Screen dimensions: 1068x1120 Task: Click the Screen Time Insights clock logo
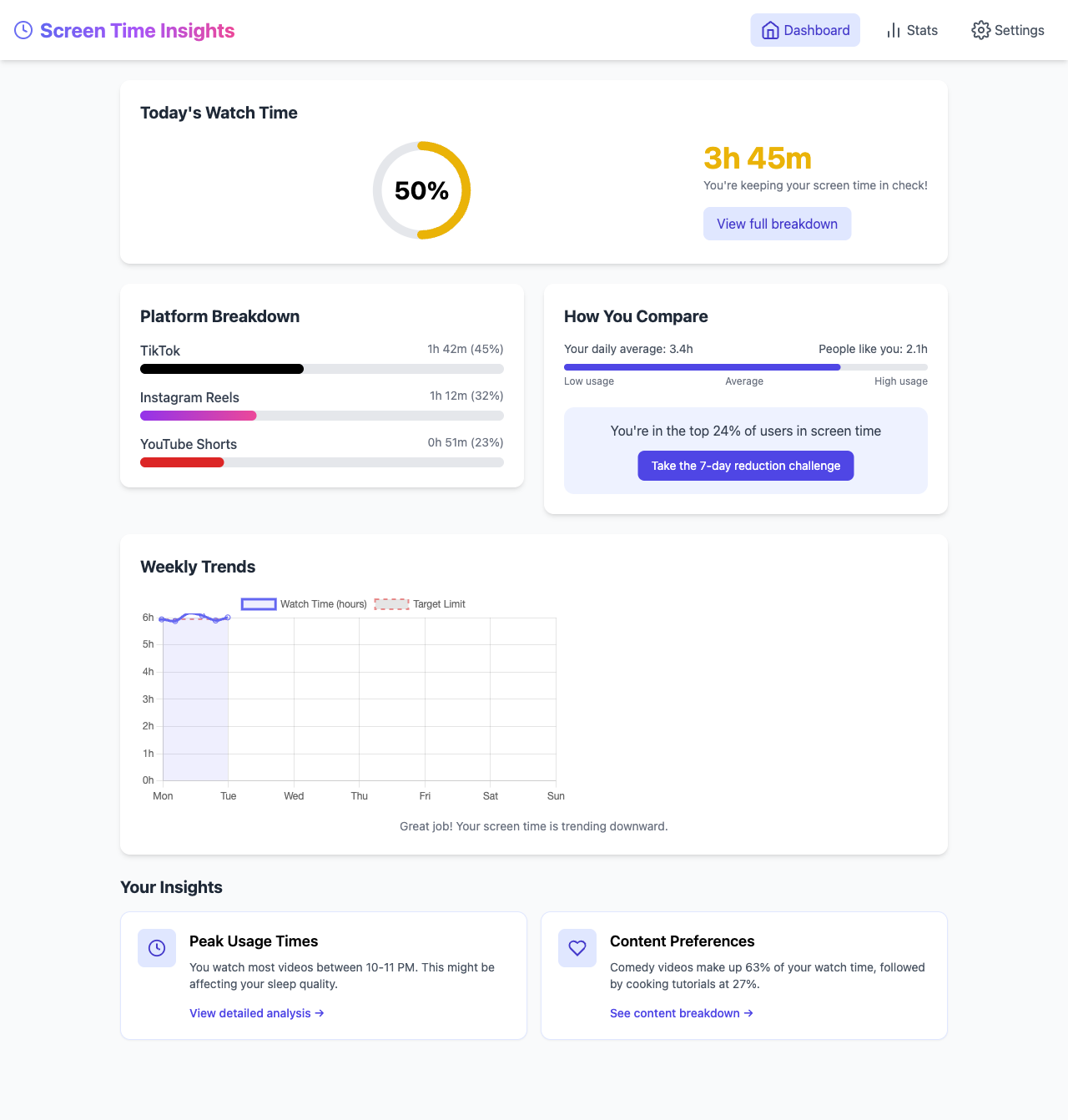(x=23, y=30)
